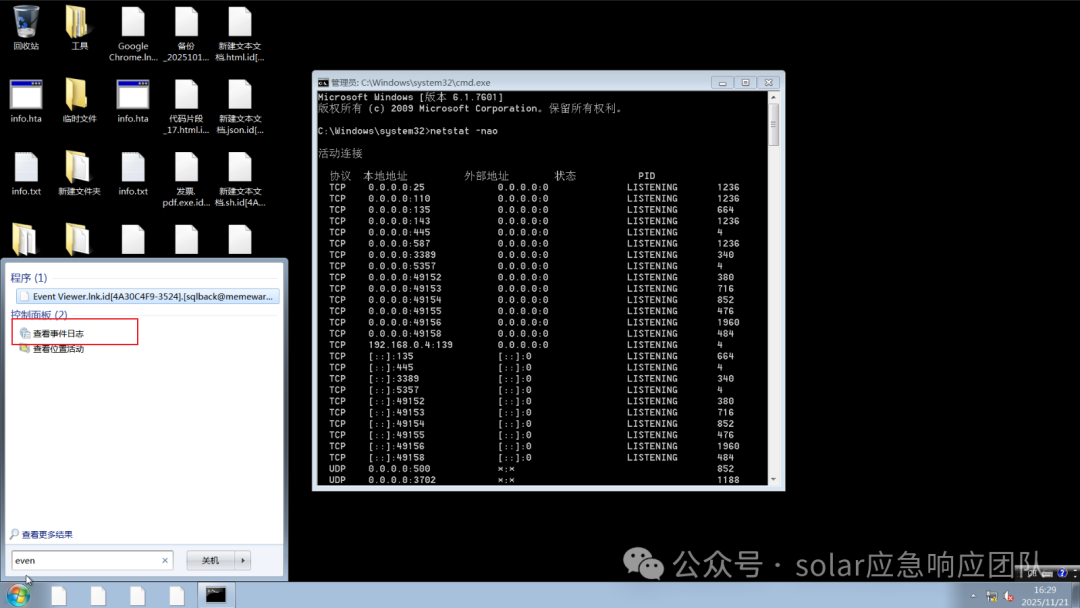1080x608 pixels.
Task: Expand the shutdown options arrow
Action: point(243,560)
